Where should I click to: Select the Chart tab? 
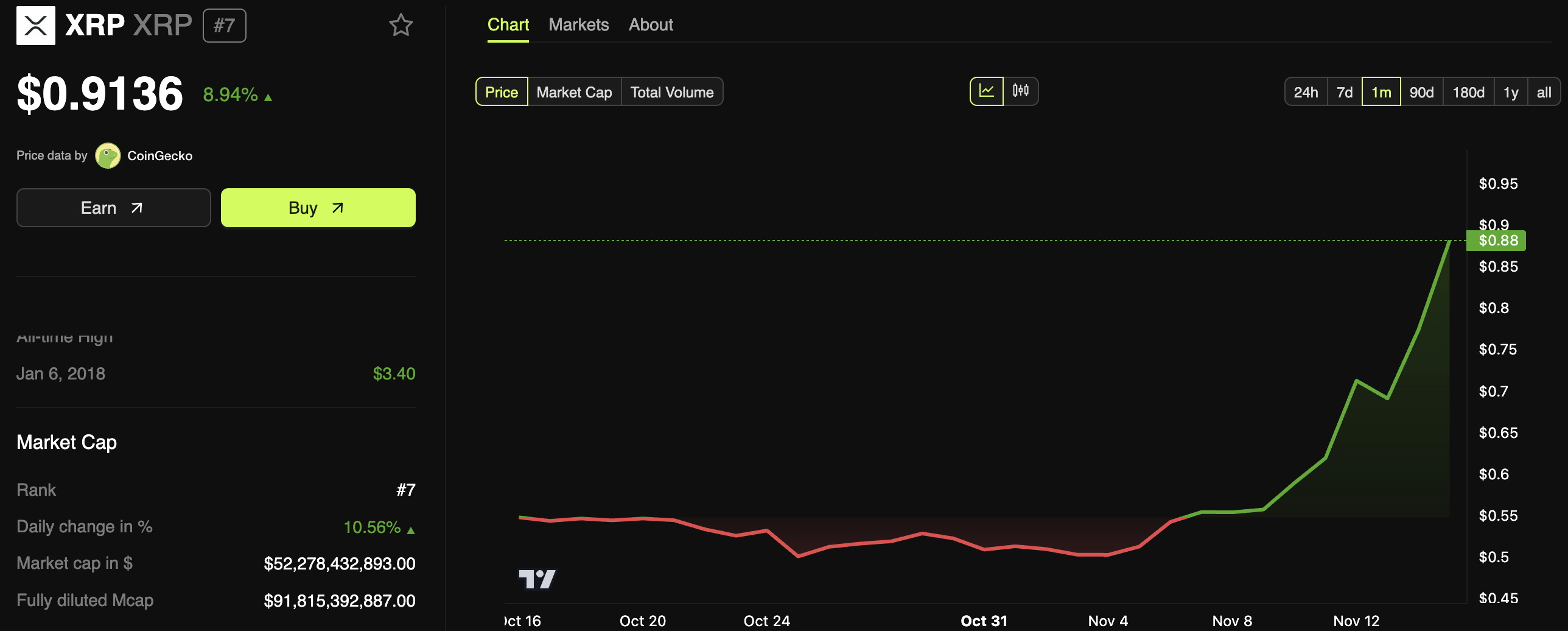point(508,24)
